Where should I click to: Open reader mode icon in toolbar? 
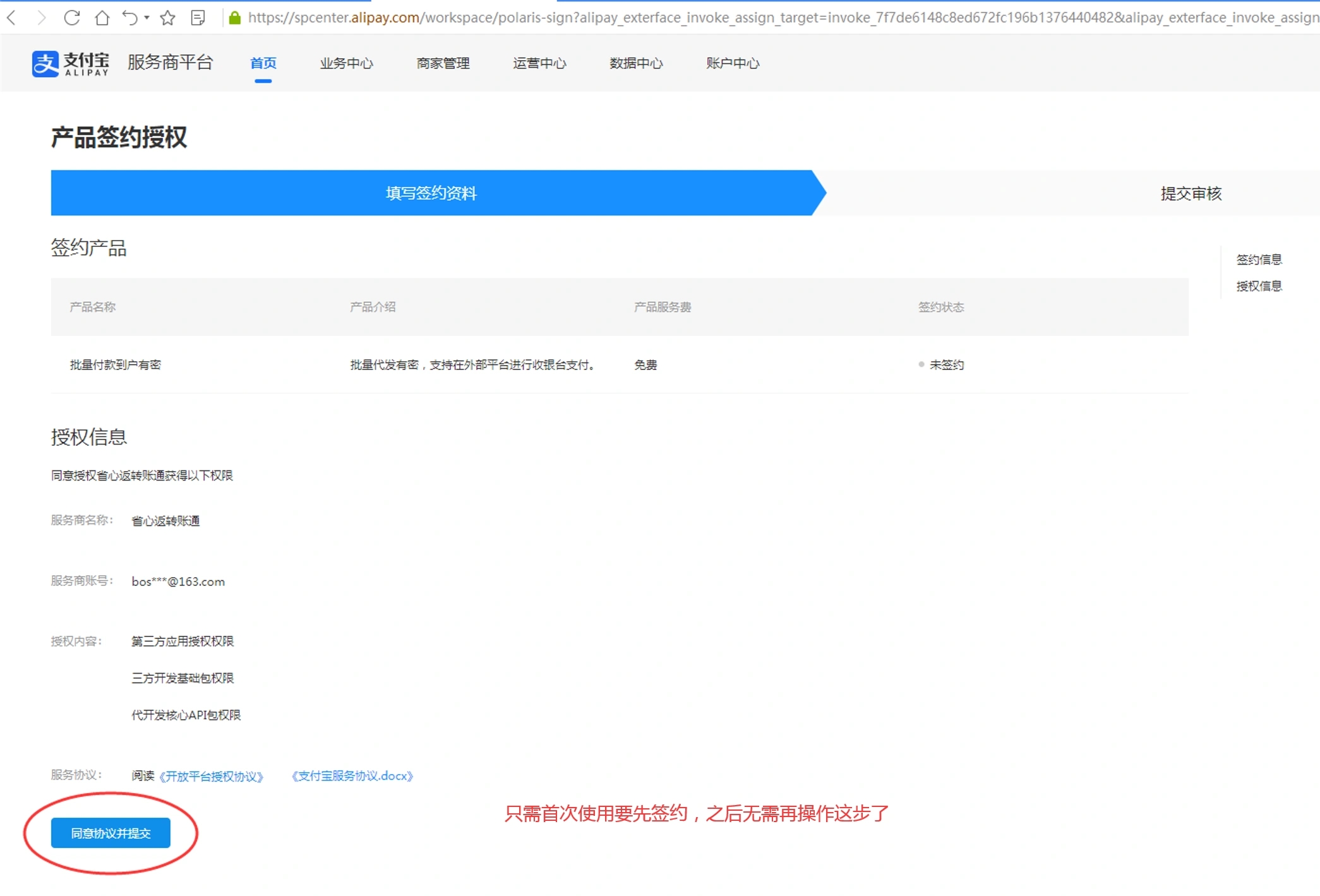click(x=198, y=18)
